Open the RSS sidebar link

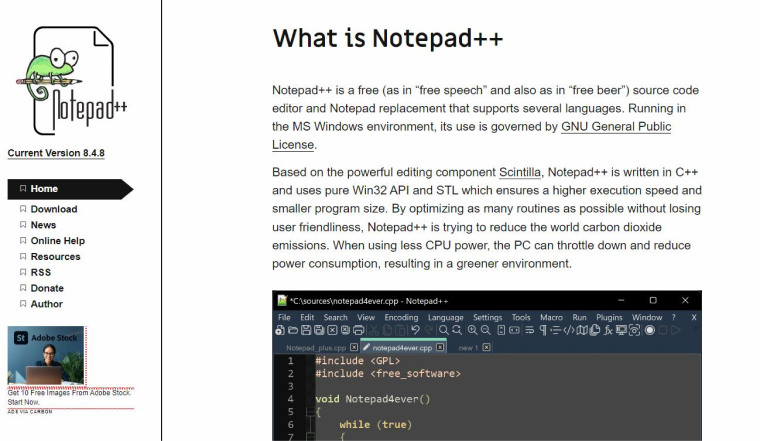pos(41,272)
